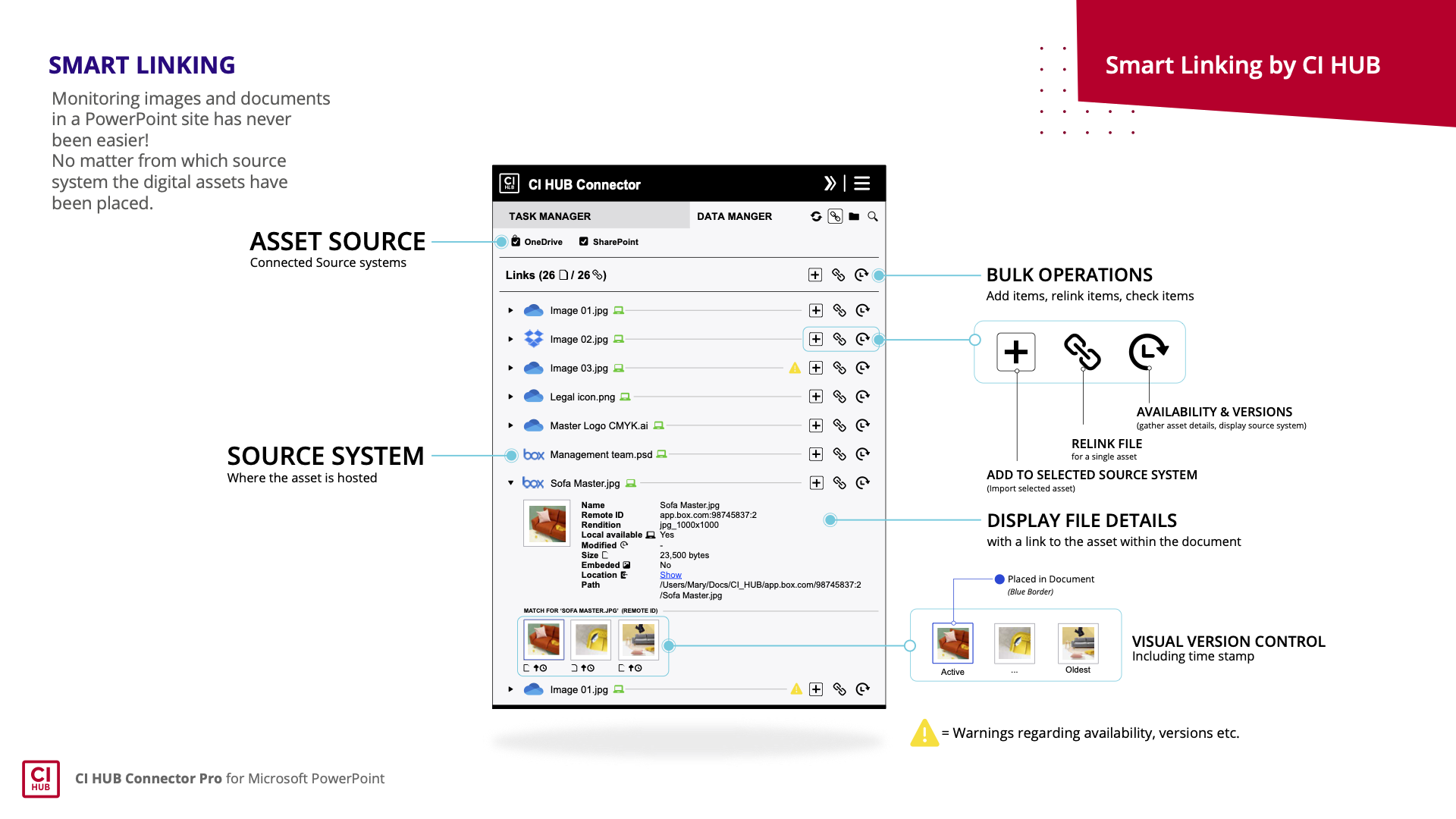Click the Show link next to Location
The image size is (1456, 819).
click(670, 575)
